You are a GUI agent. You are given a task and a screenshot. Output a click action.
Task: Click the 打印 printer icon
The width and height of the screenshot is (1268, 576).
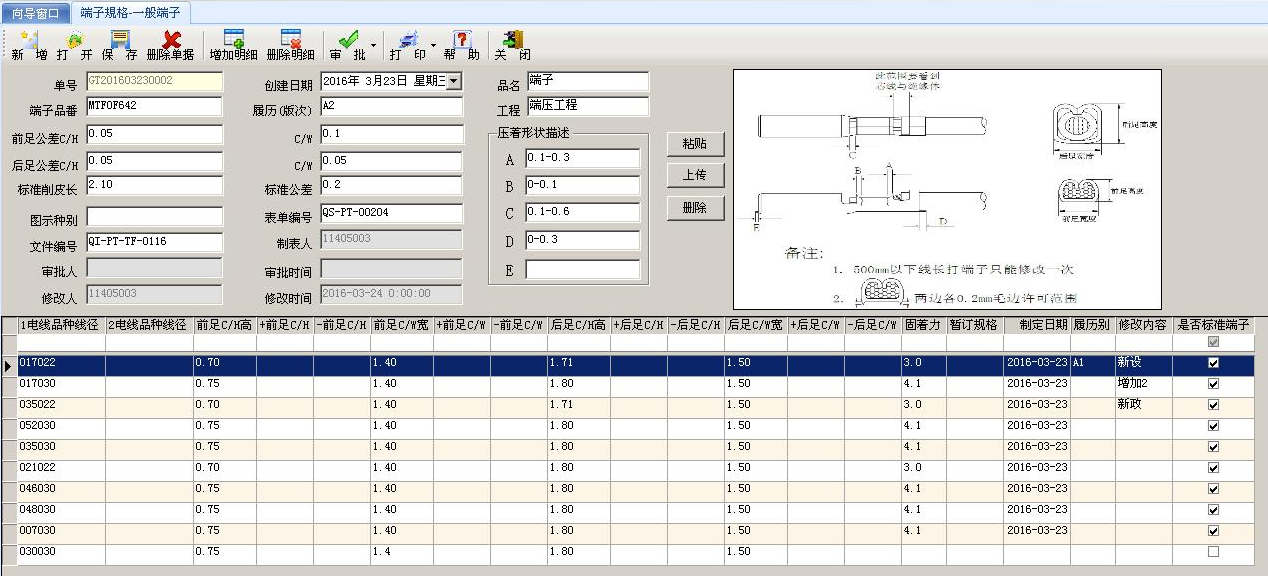click(407, 40)
